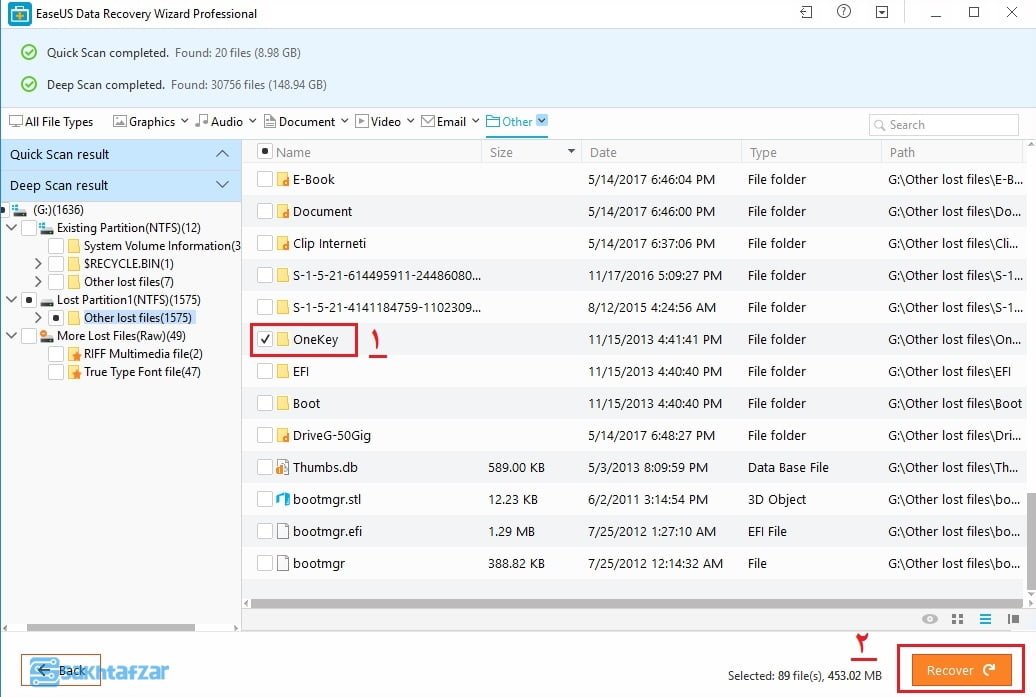
Task: Open the title bar options menu icon
Action: (881, 13)
